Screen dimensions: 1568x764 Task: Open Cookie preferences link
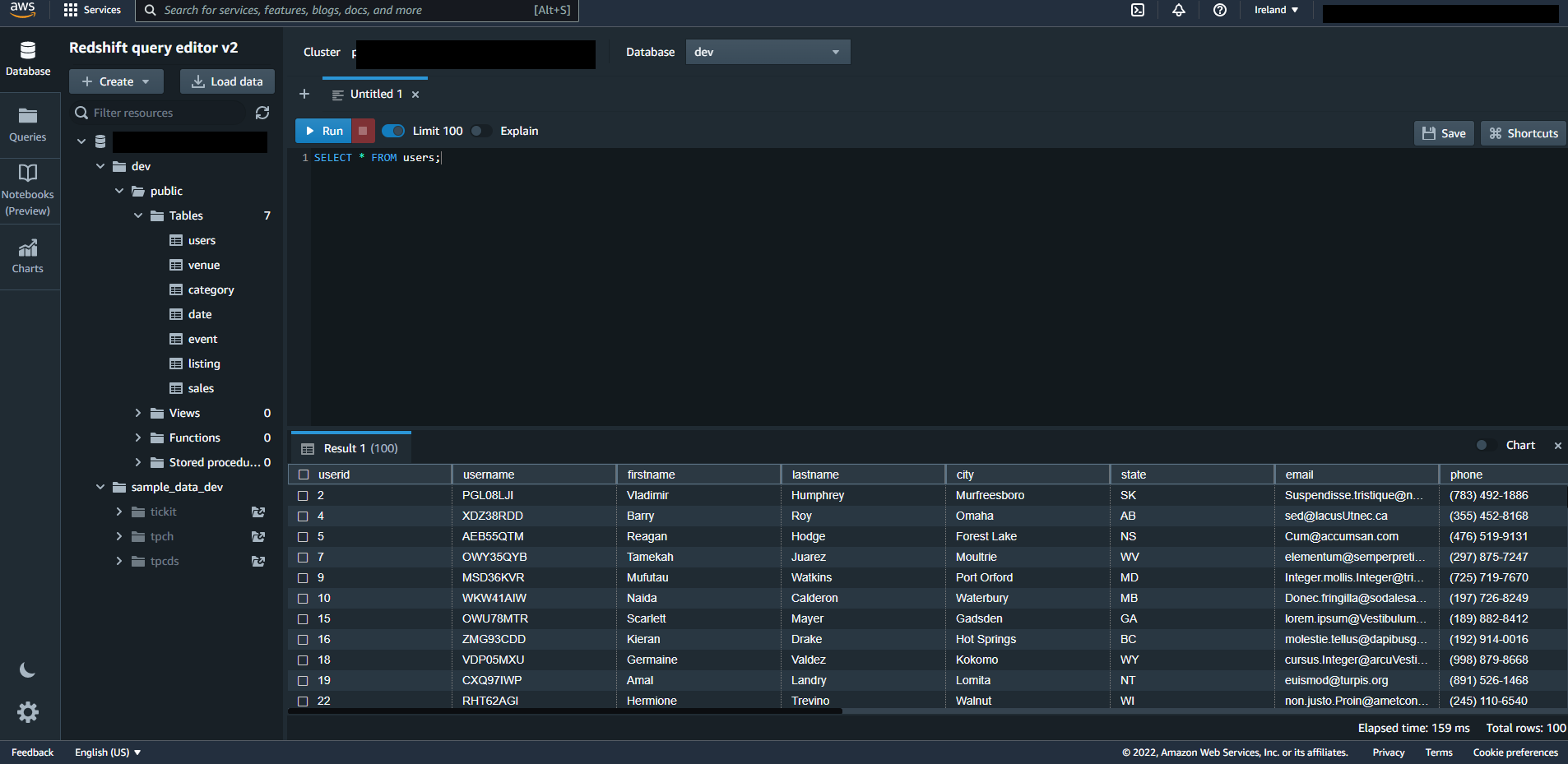[1515, 752]
